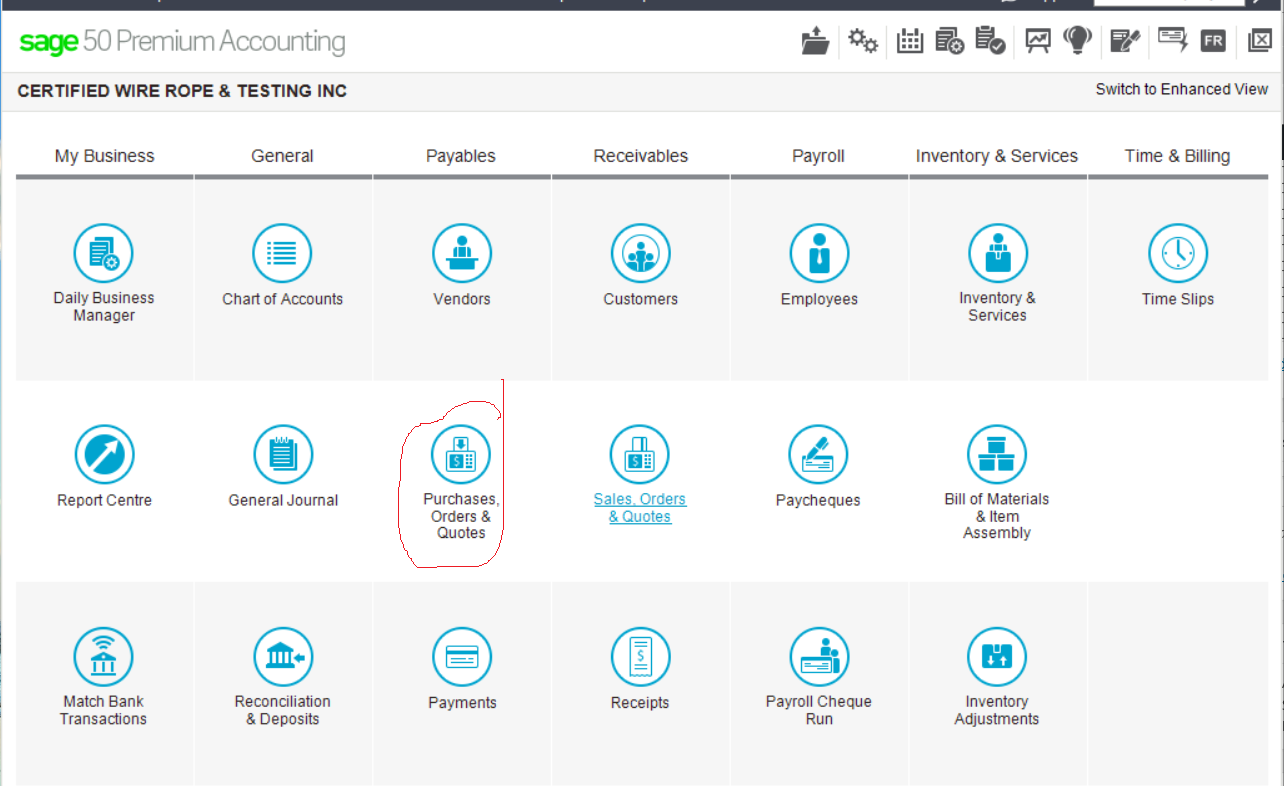Select the Inventory & Services column heading
The image size is (1286, 811).
[997, 156]
